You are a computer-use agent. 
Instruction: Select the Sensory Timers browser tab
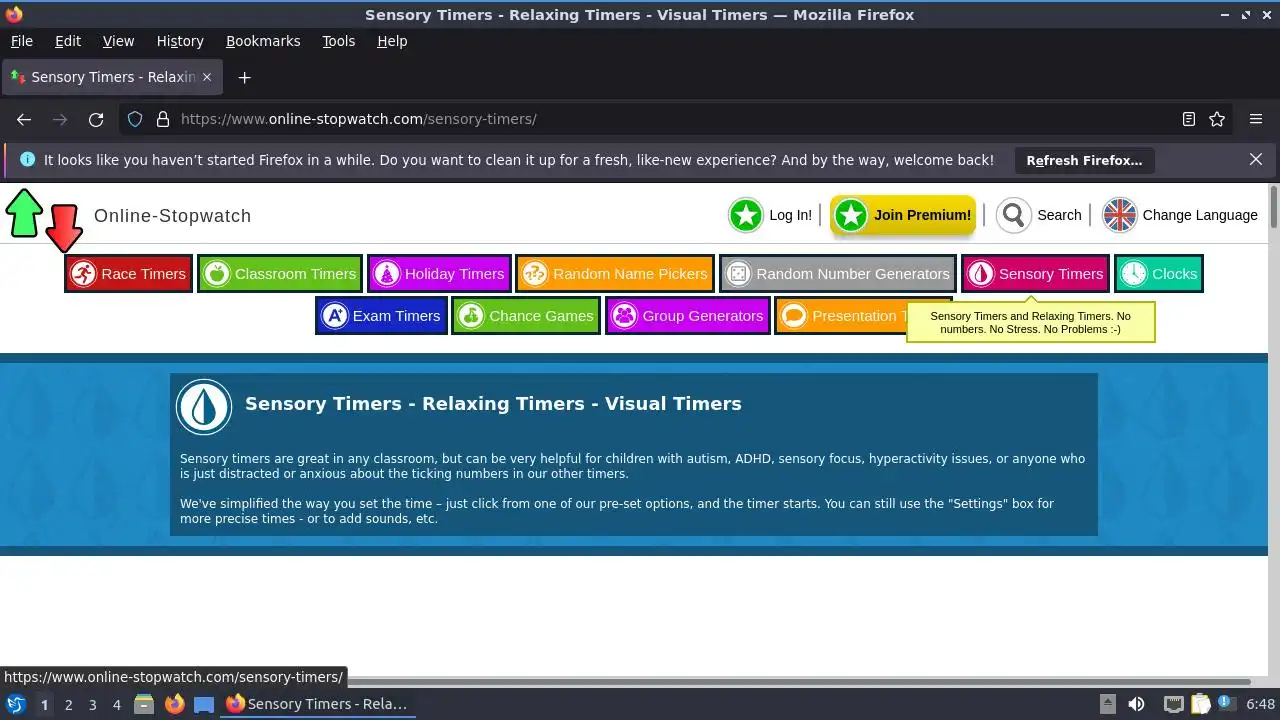click(111, 77)
